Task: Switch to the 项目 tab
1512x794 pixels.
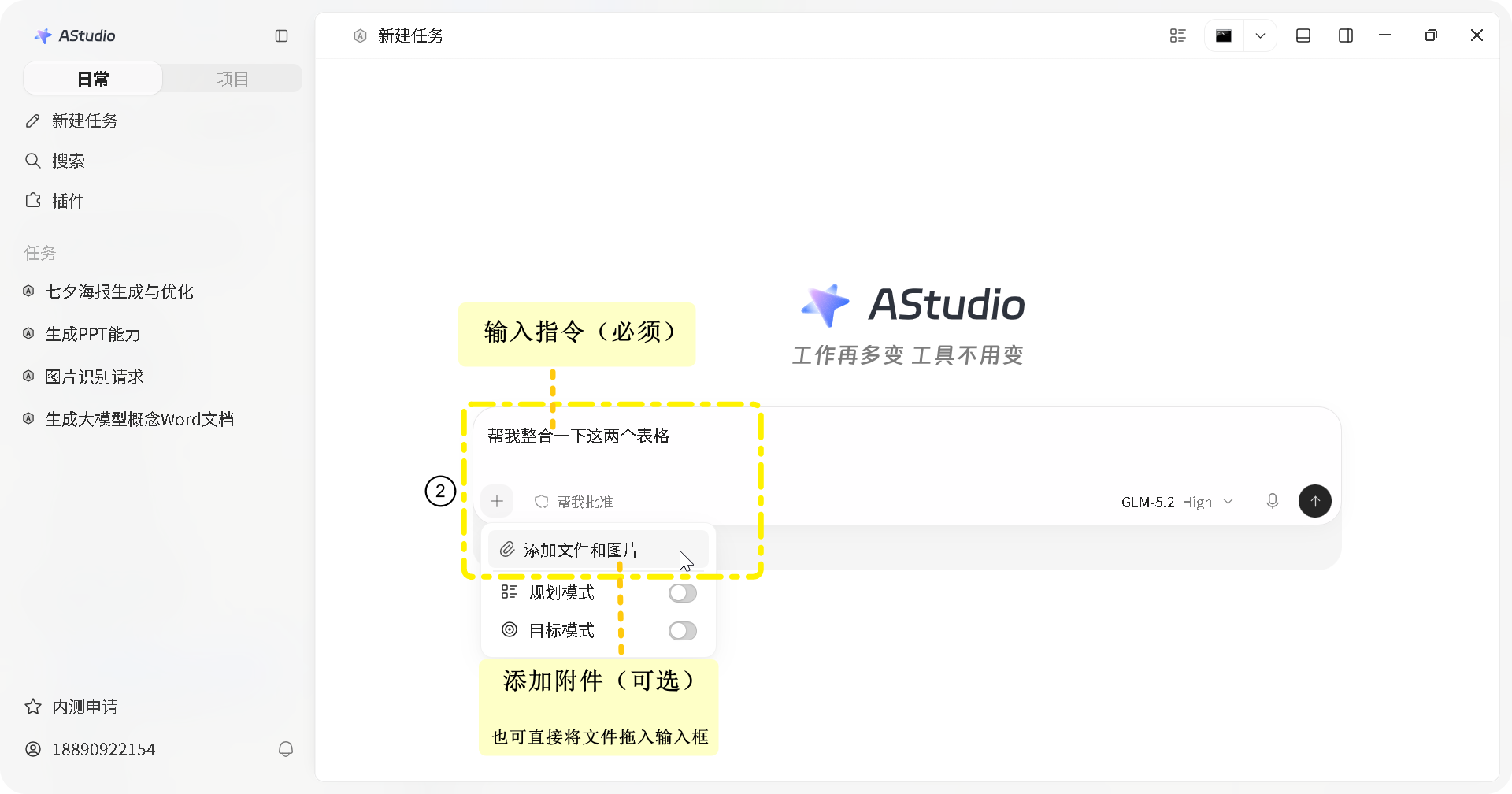Action: [232, 79]
